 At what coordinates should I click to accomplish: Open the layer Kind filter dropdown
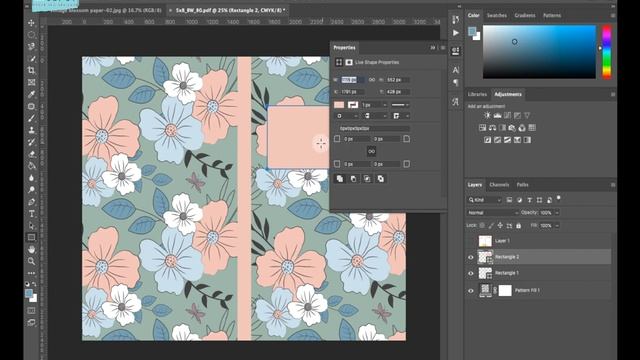pyautogui.click(x=484, y=200)
